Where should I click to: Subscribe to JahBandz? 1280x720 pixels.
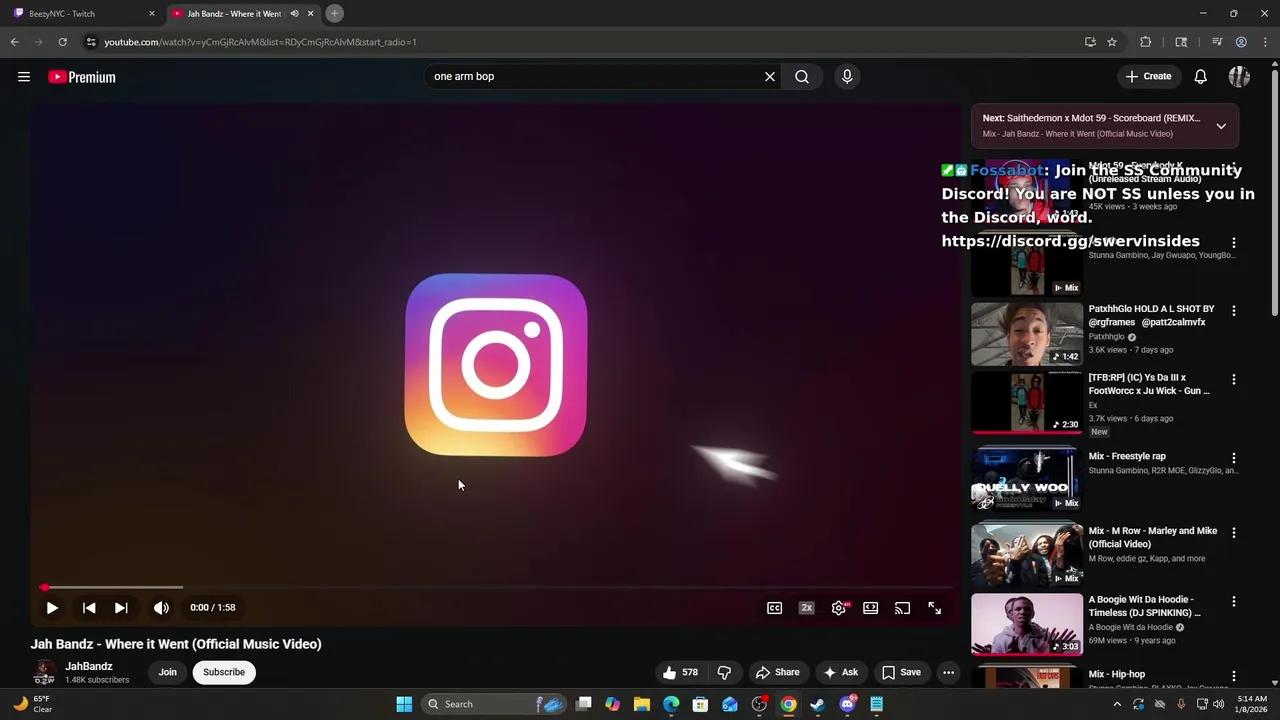224,672
